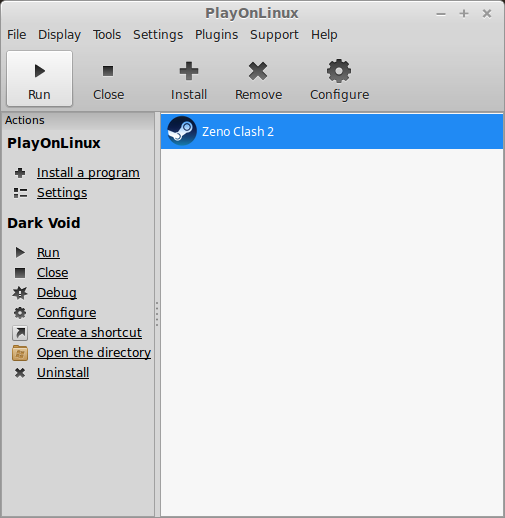Open Configure via the toolbar gear icon
505x518 pixels.
339,71
